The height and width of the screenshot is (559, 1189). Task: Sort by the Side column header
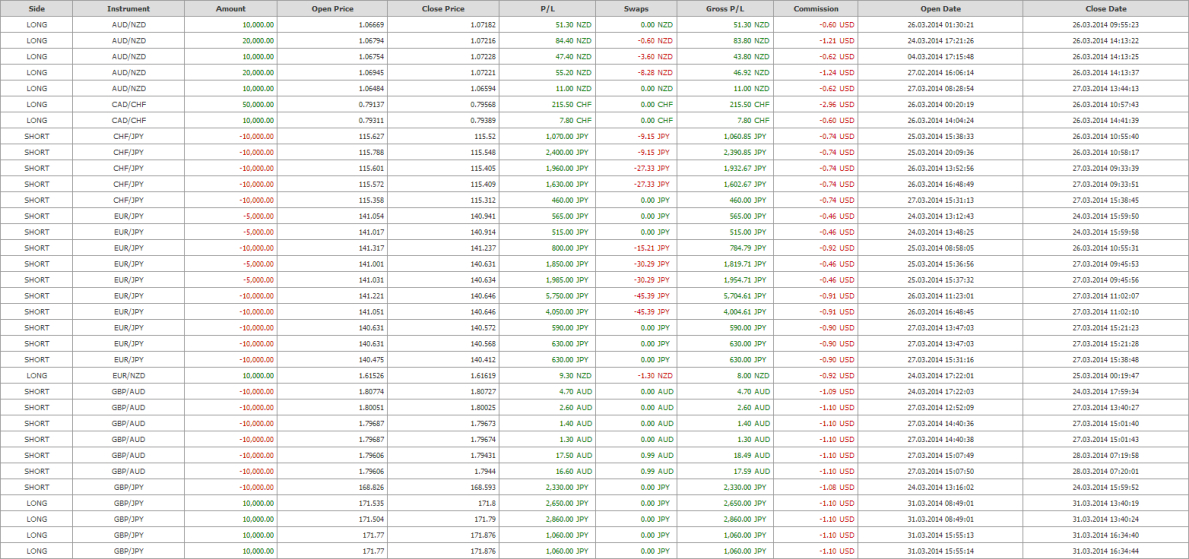pyautogui.click(x=36, y=9)
